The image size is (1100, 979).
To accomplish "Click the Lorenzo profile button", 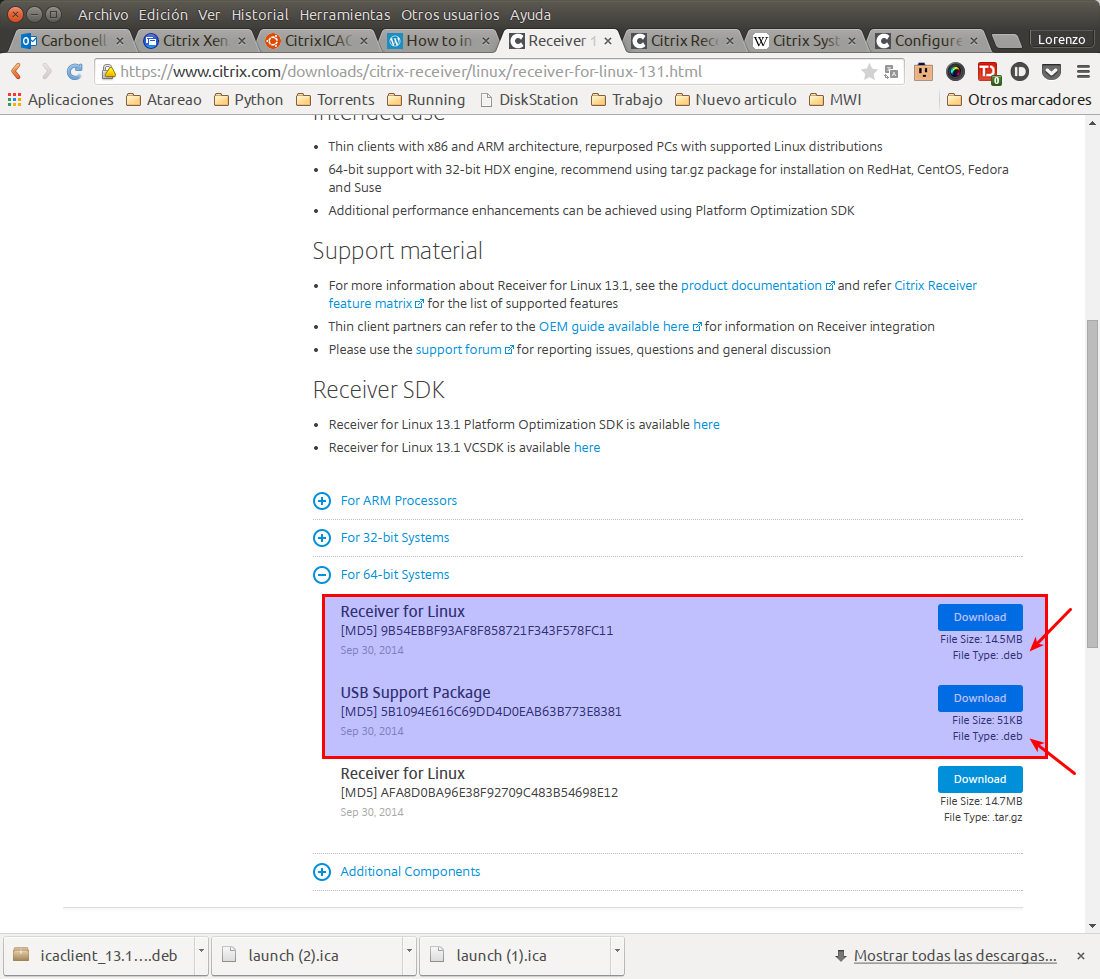I will coord(1061,39).
